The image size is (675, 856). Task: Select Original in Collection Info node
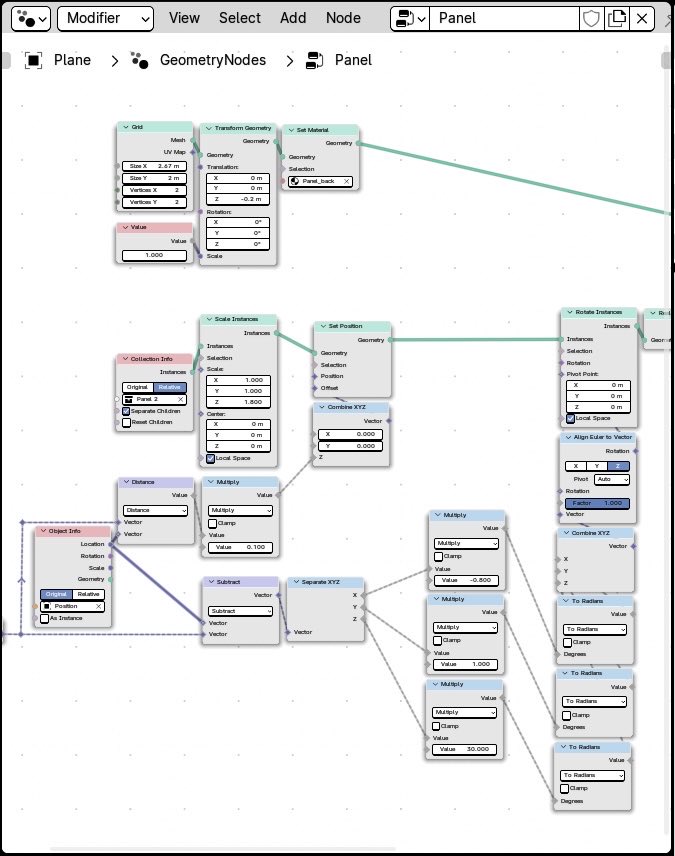(138, 388)
